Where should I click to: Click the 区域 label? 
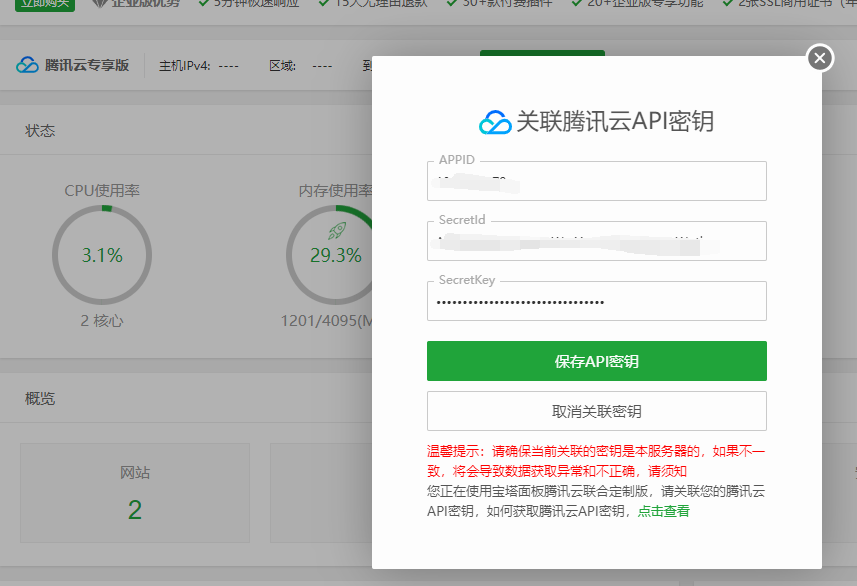pyautogui.click(x=283, y=66)
